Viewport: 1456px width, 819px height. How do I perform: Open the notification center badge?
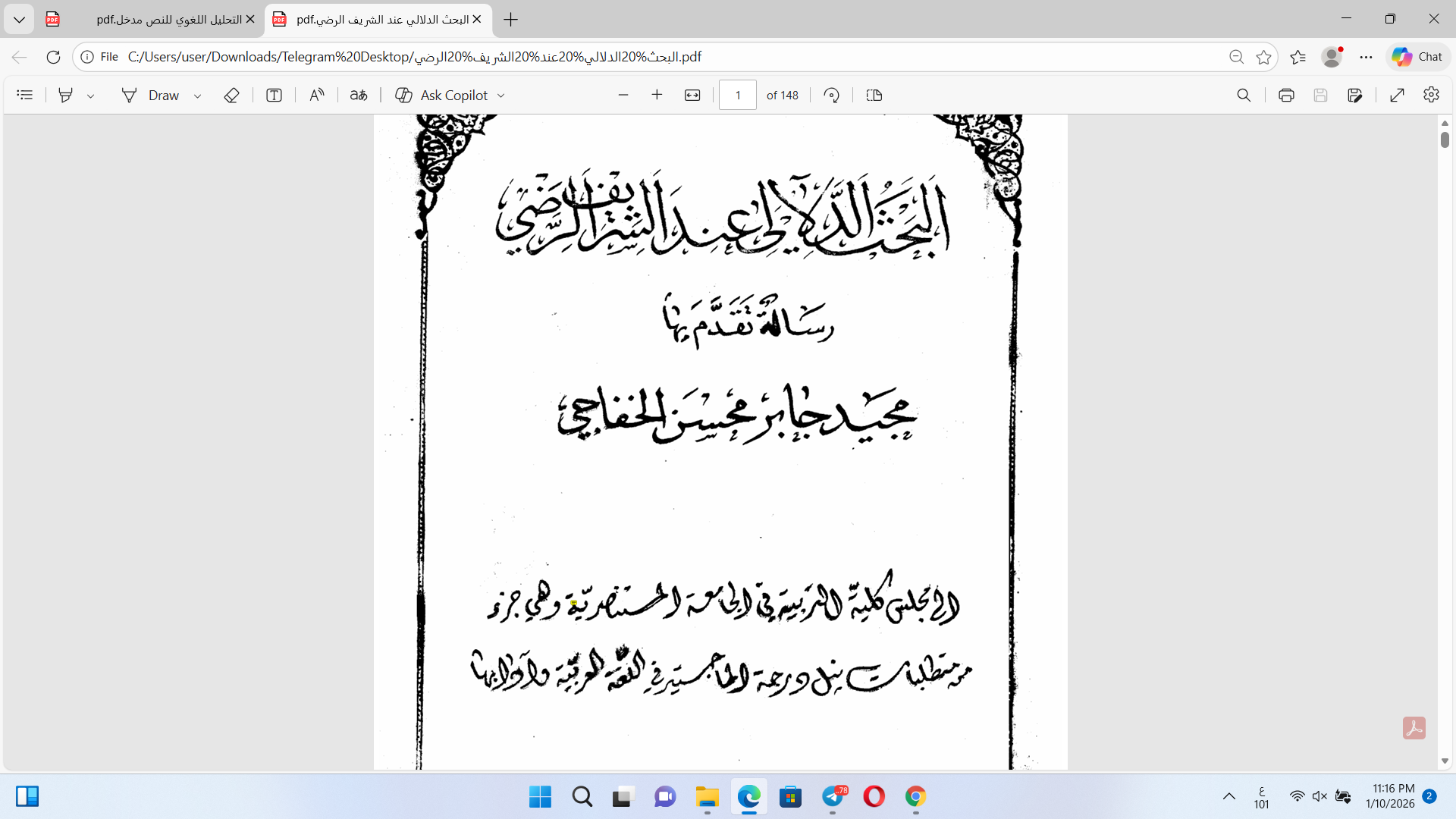(x=1429, y=796)
